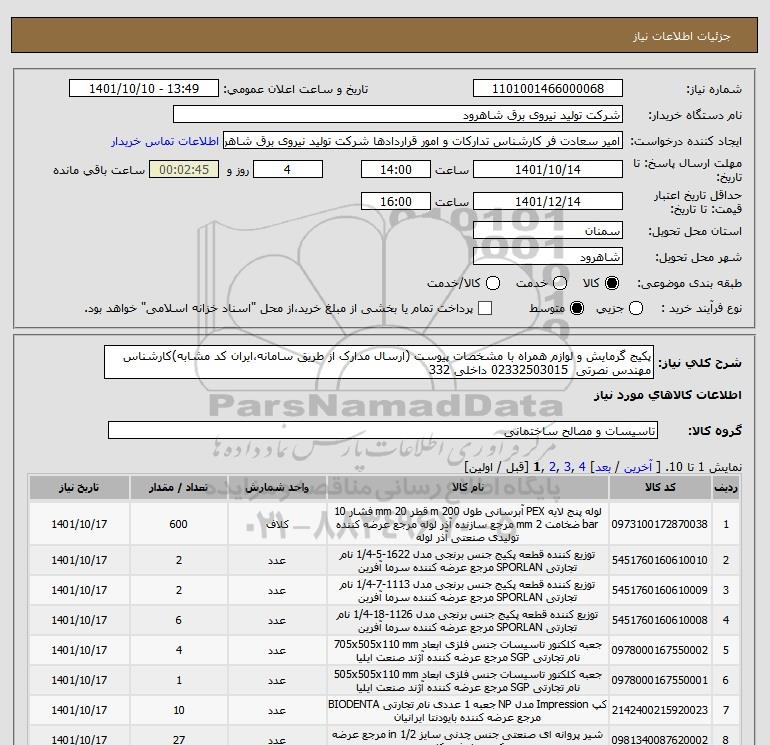The image size is (770, 745).
Task: Choose the جزیی purchase type radio
Action: pyautogui.click(x=636, y=308)
